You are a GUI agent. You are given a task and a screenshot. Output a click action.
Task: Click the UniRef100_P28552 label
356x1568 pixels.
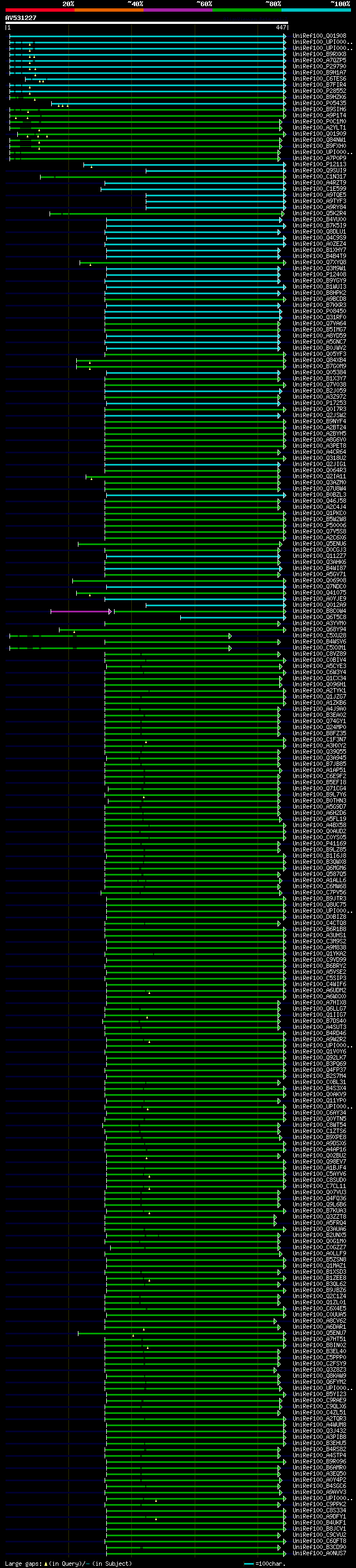tap(319, 91)
